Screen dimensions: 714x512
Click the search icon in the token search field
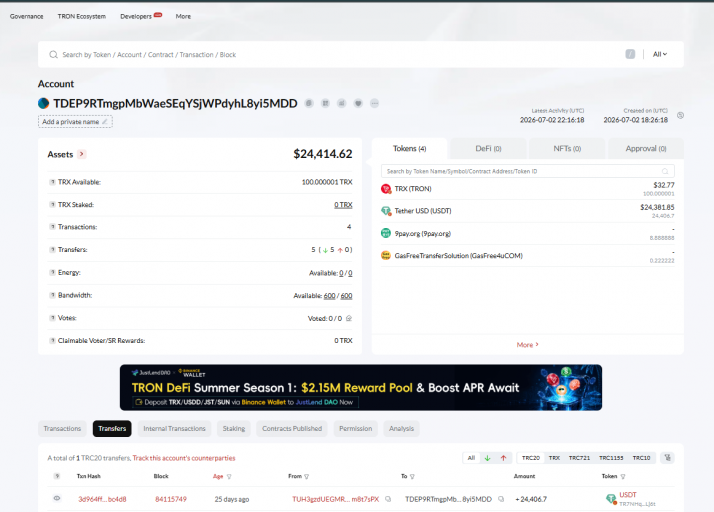coord(665,171)
